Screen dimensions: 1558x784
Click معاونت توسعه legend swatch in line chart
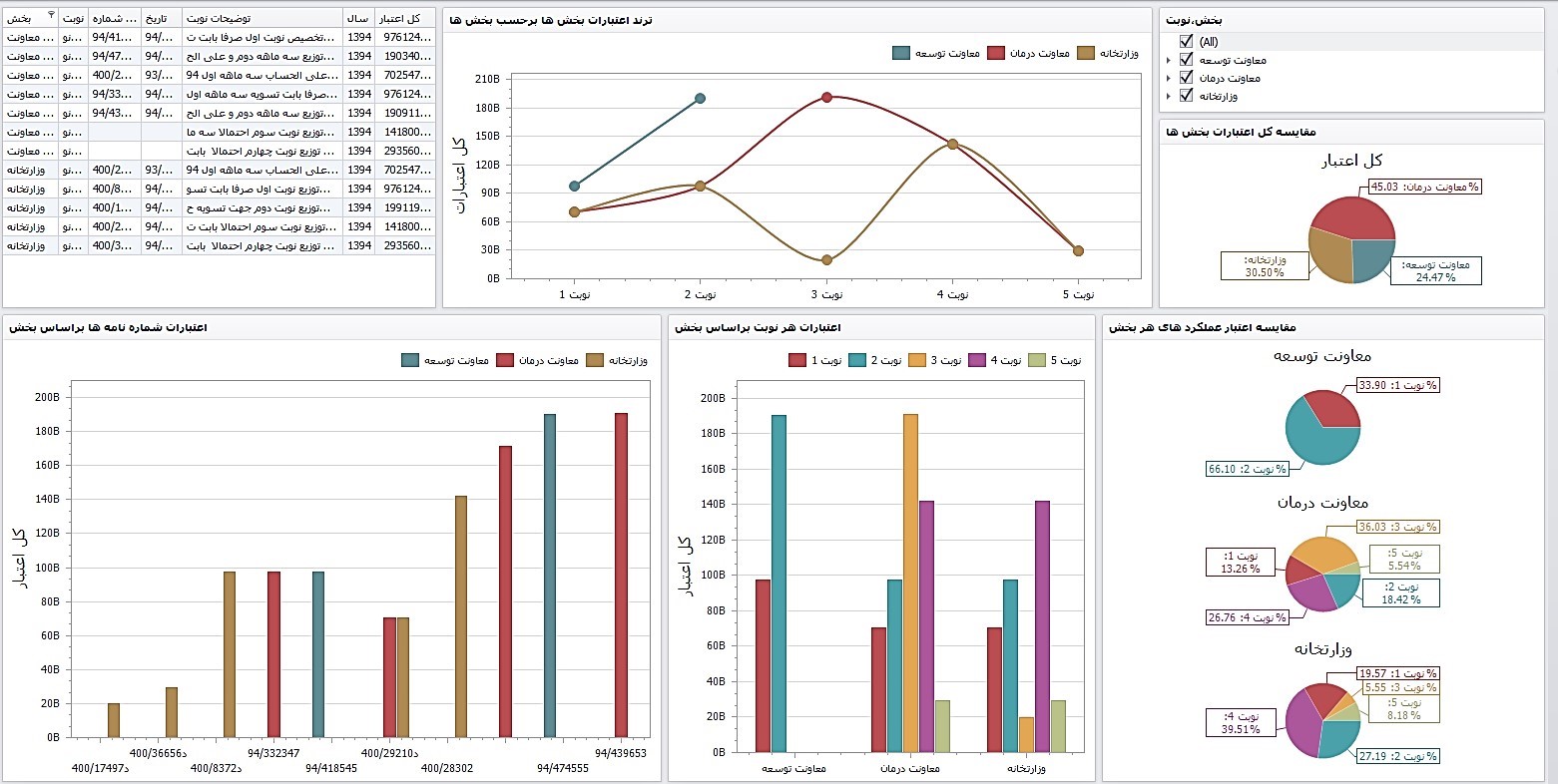point(901,53)
